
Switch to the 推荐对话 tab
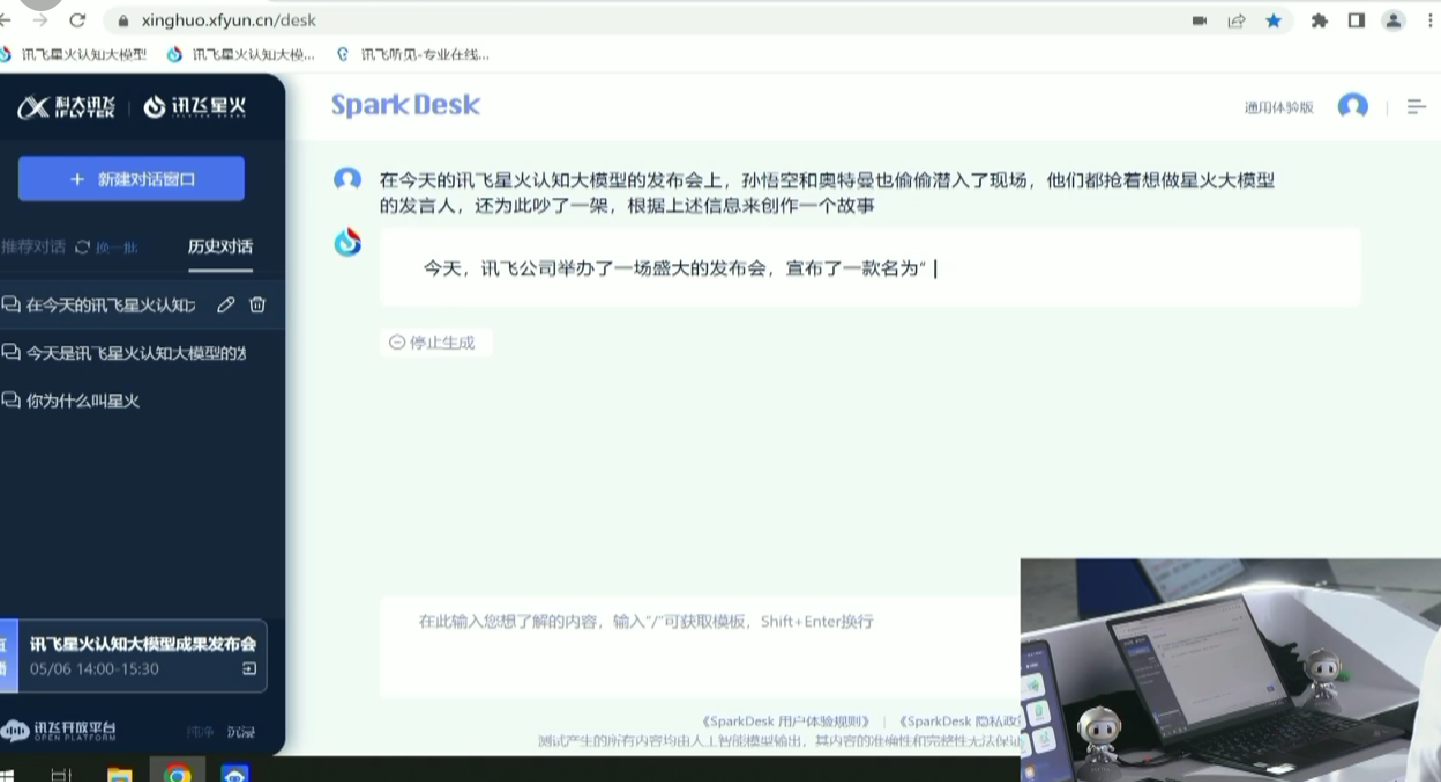33,246
